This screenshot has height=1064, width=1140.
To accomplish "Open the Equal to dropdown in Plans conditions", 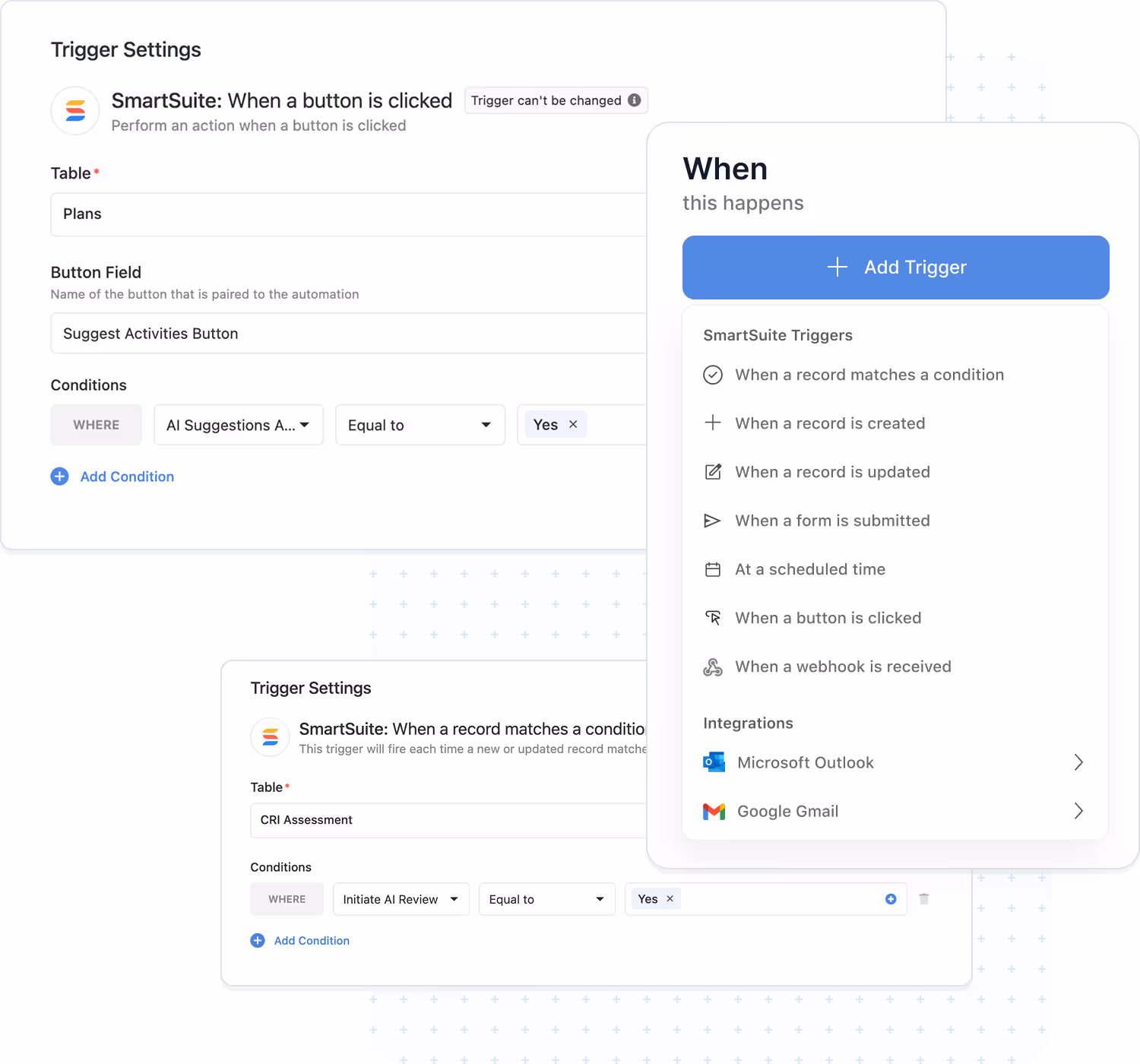I will tap(420, 425).
